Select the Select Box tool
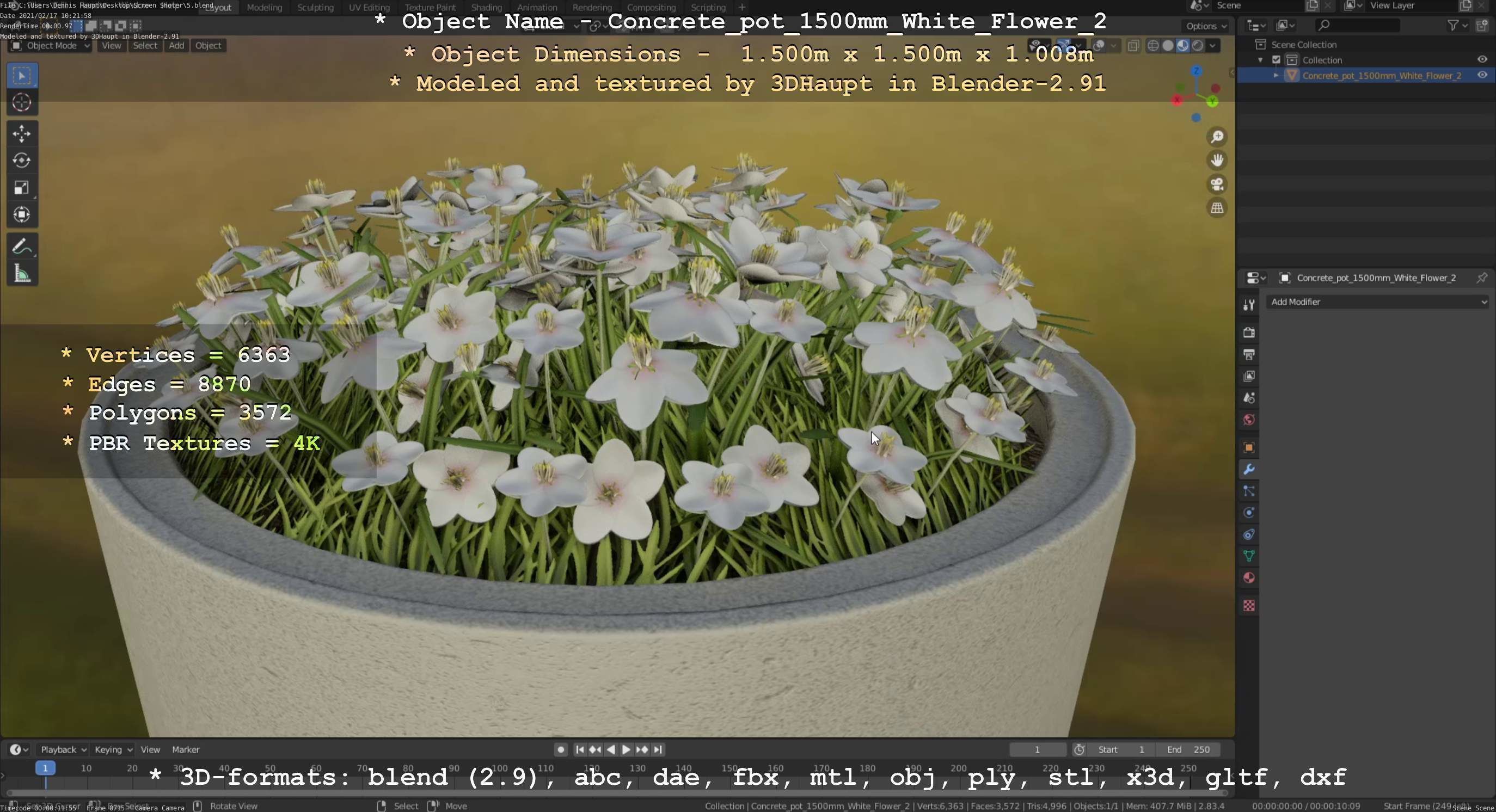The height and width of the screenshot is (812, 1496). tap(22, 76)
